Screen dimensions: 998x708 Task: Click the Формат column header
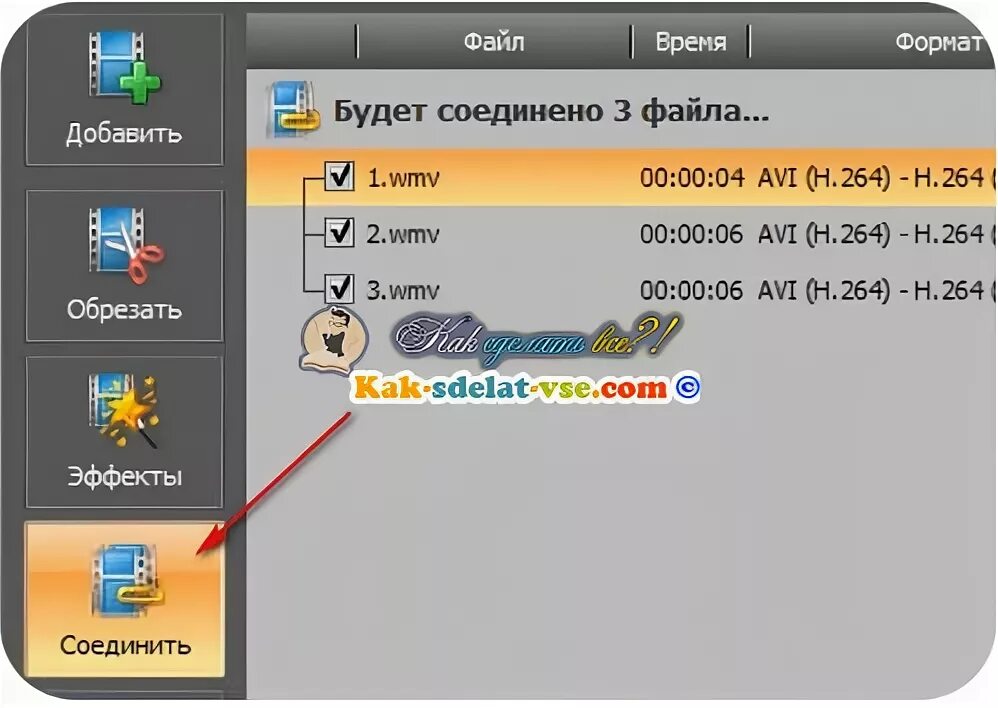(x=937, y=42)
